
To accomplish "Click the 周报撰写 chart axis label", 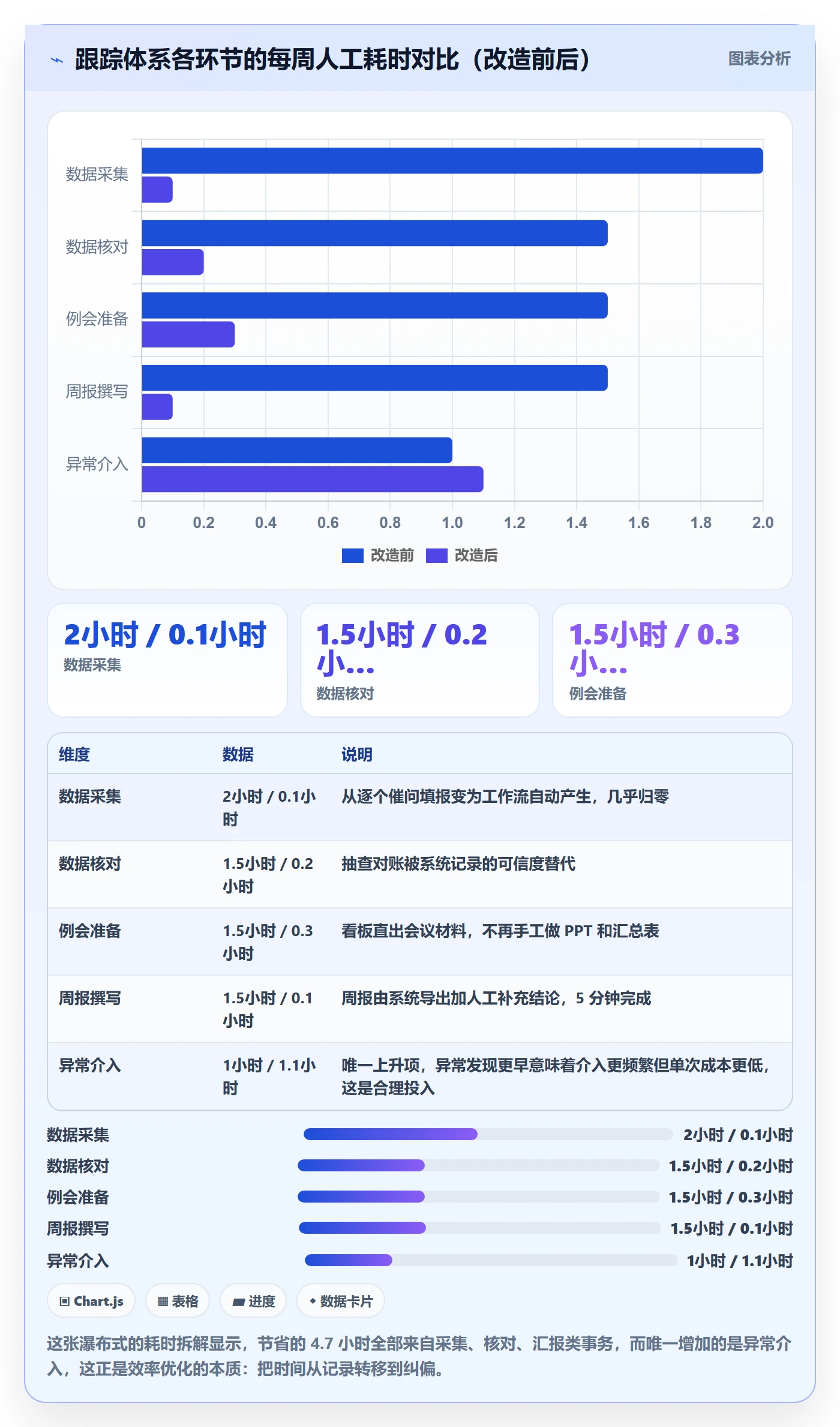I will [97, 392].
